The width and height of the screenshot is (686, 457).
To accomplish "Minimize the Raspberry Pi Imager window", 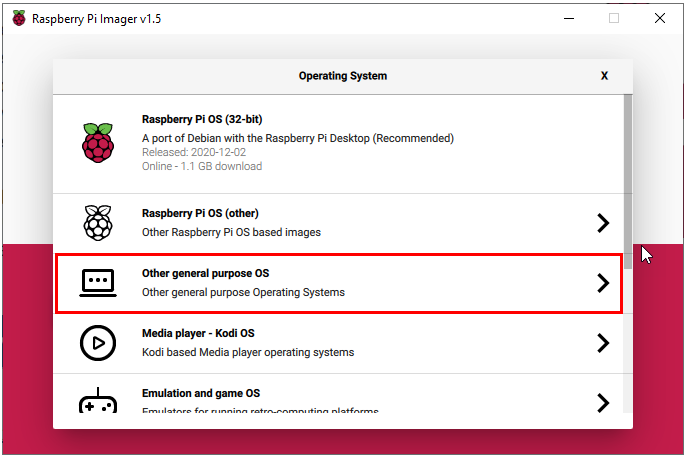I will [x=569, y=18].
